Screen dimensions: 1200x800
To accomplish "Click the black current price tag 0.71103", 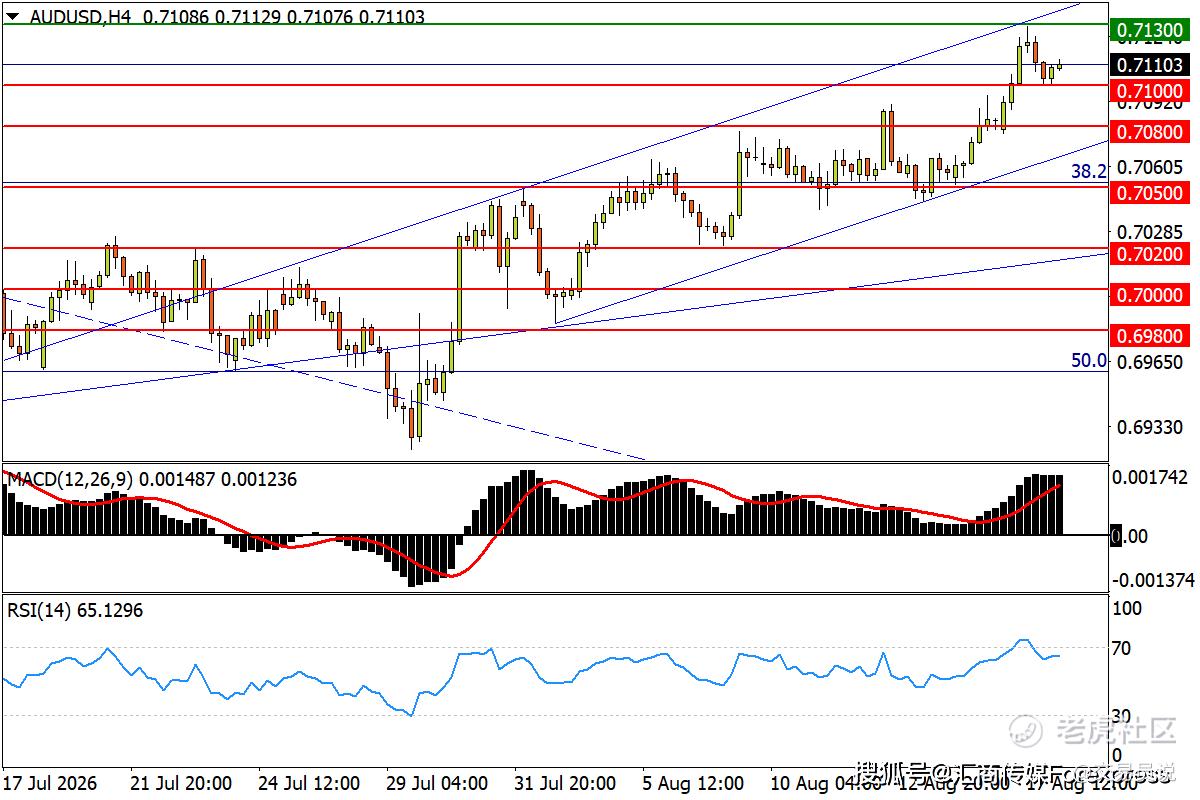I will pos(1150,65).
